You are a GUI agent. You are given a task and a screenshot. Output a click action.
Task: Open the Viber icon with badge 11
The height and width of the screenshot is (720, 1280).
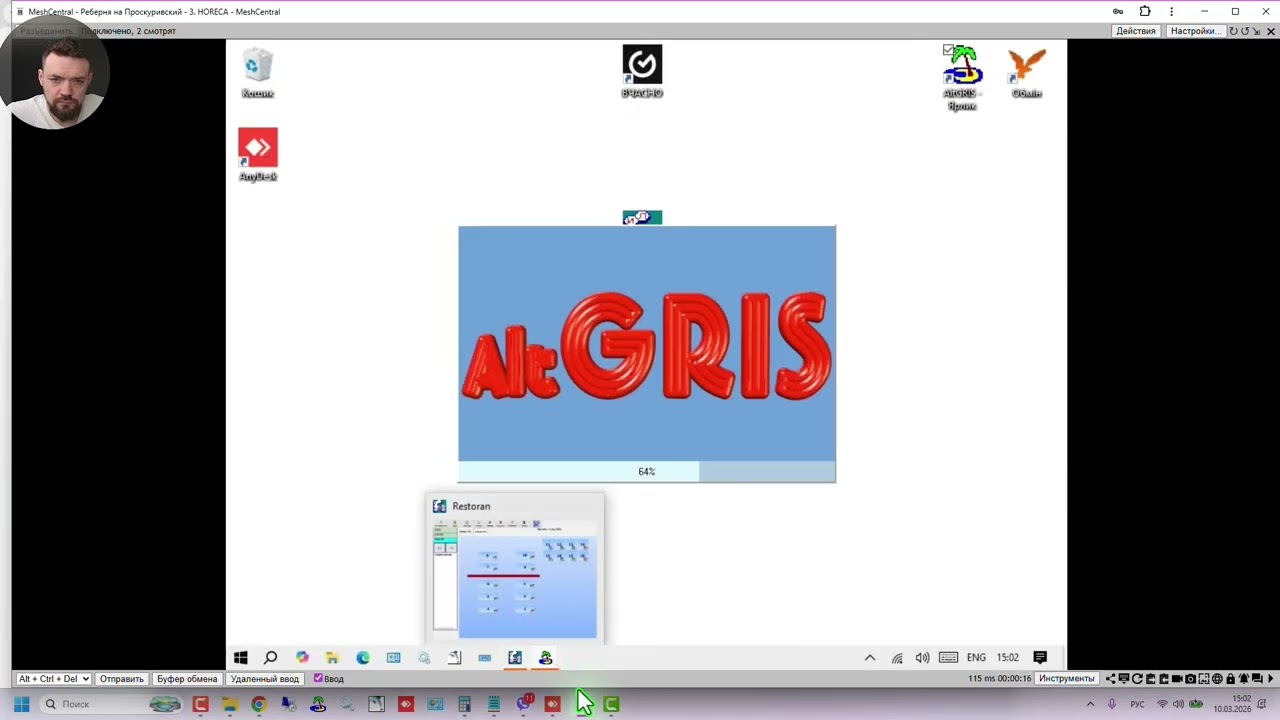pyautogui.click(x=523, y=704)
